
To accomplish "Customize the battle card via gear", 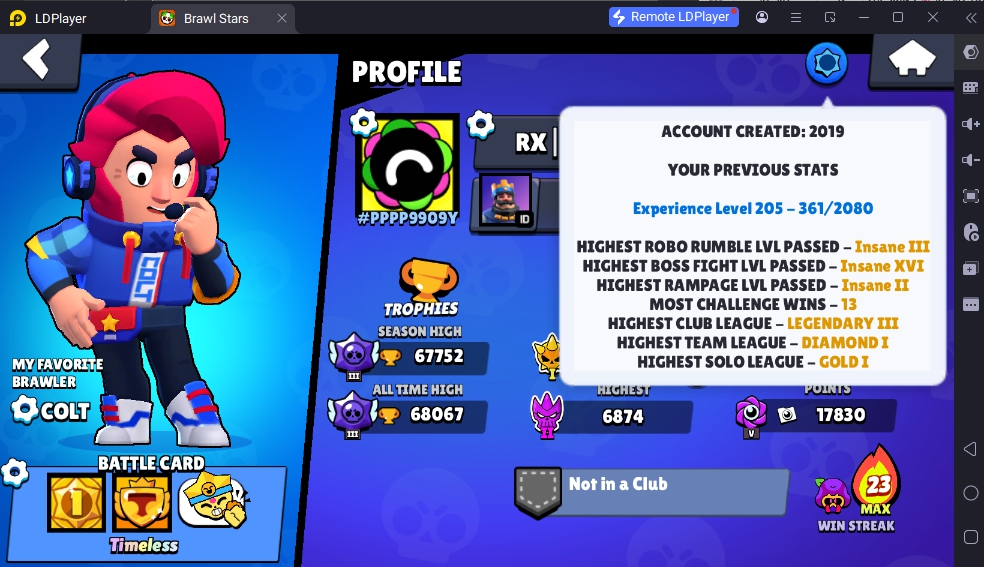I will pos(14,472).
